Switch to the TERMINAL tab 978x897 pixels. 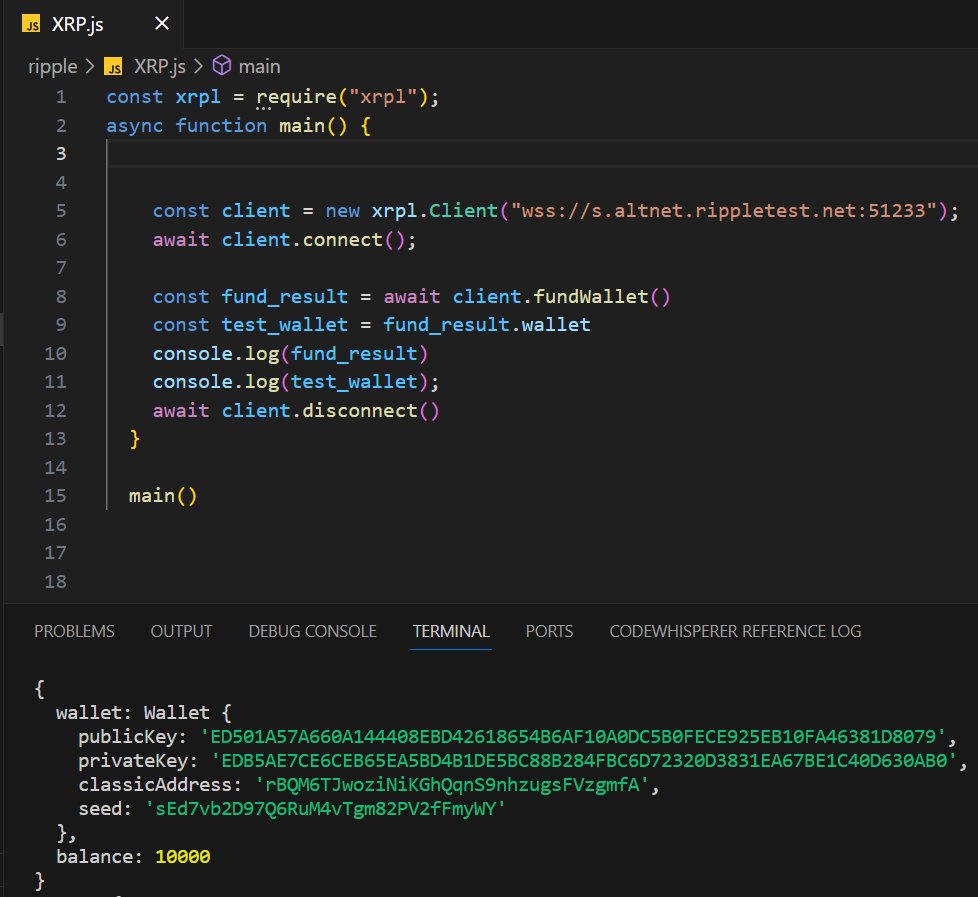point(451,631)
